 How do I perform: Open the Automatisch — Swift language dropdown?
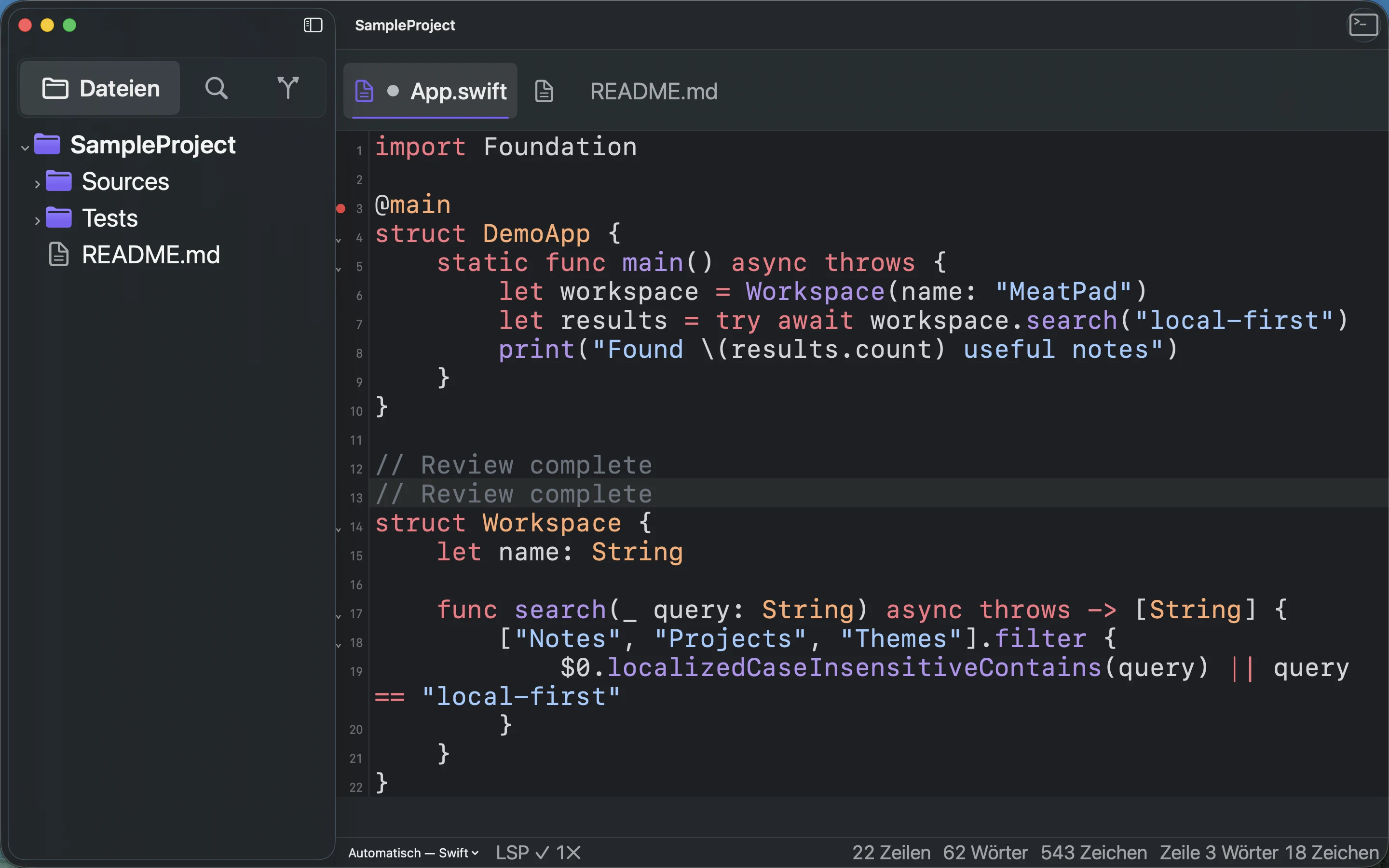tap(413, 853)
